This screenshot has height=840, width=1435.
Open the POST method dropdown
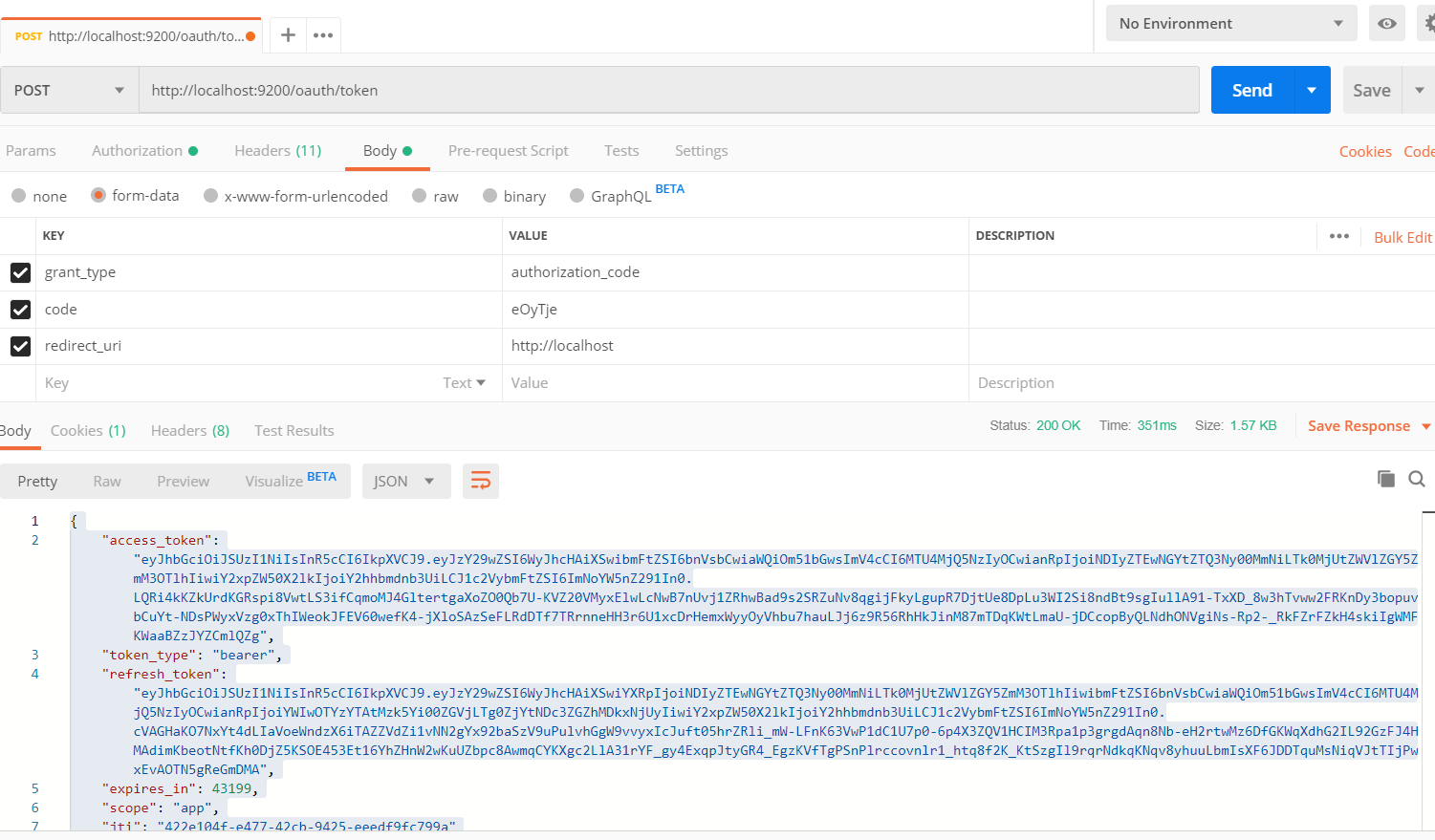pyautogui.click(x=69, y=89)
